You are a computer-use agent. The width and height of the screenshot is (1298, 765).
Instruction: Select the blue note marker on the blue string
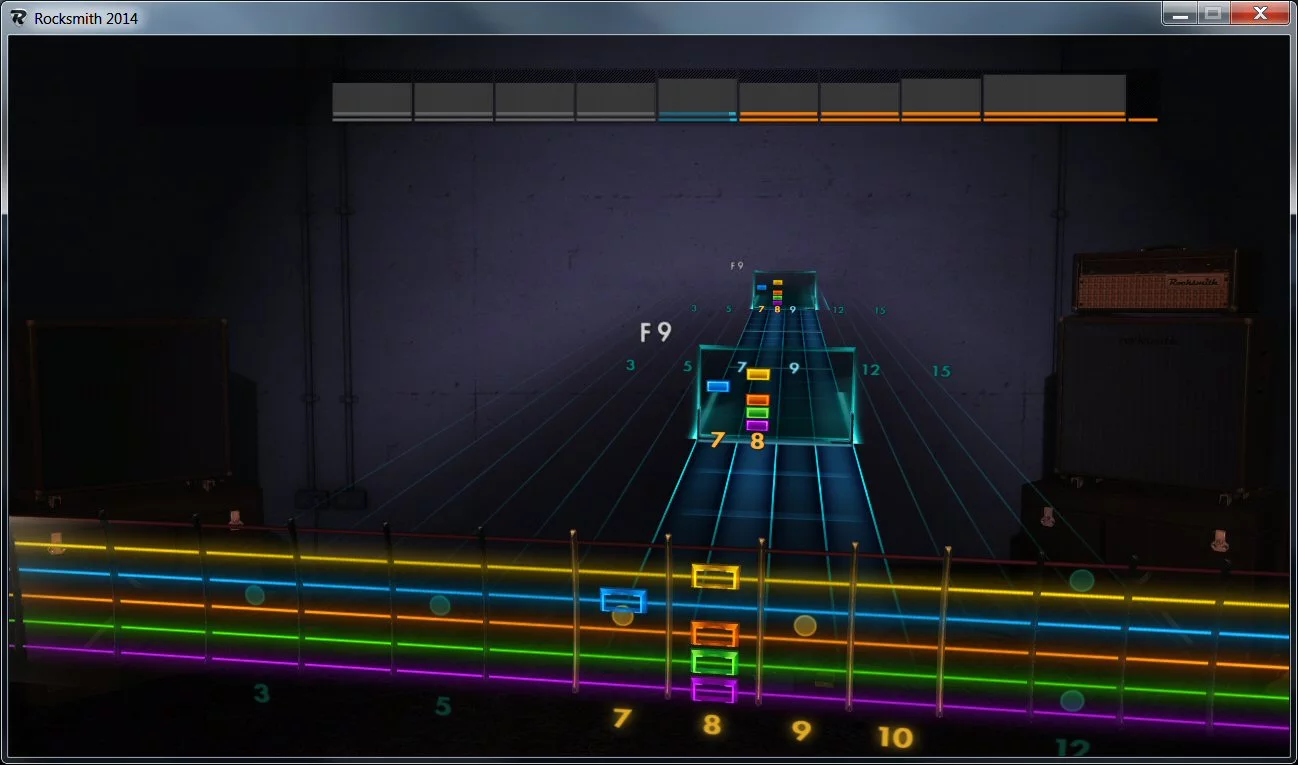(x=621, y=601)
